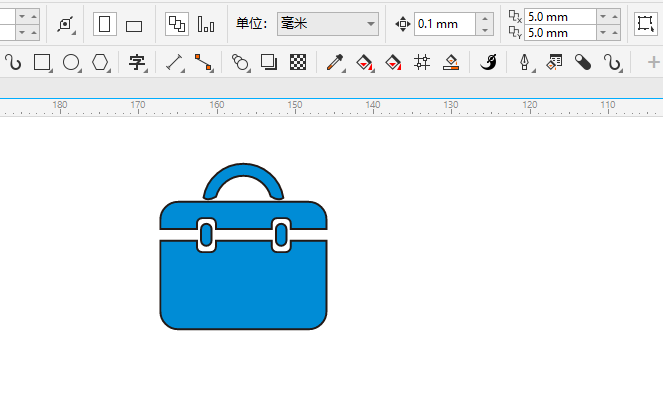
Task: Switch page to portrait orientation
Action: [104, 23]
